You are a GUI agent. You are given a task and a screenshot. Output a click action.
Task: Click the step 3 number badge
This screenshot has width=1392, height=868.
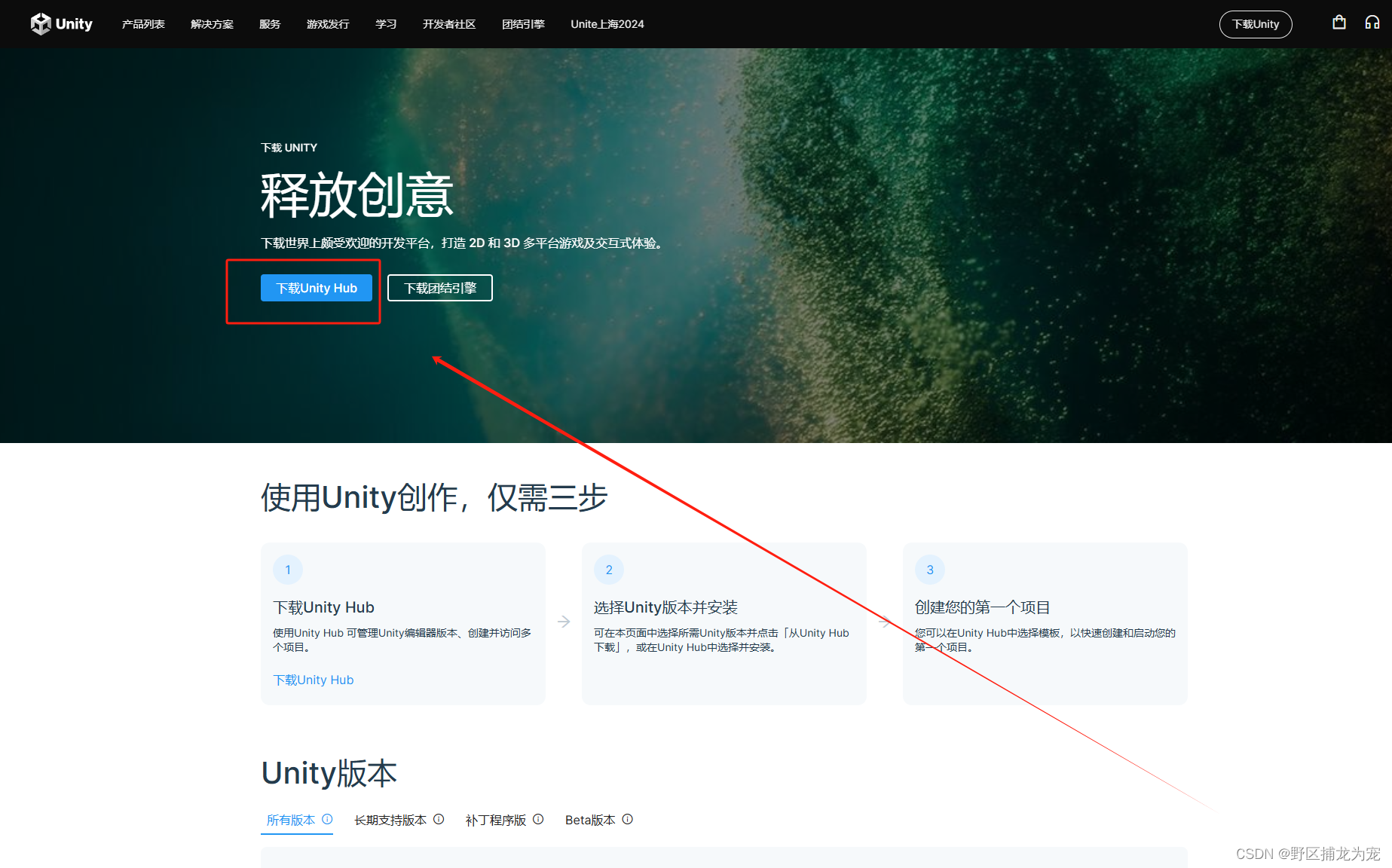[x=930, y=570]
